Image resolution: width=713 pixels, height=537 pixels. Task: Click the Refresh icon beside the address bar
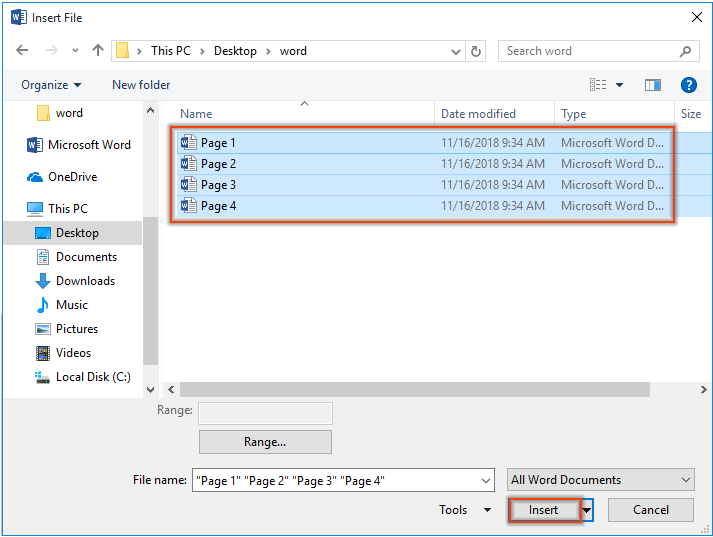[476, 51]
